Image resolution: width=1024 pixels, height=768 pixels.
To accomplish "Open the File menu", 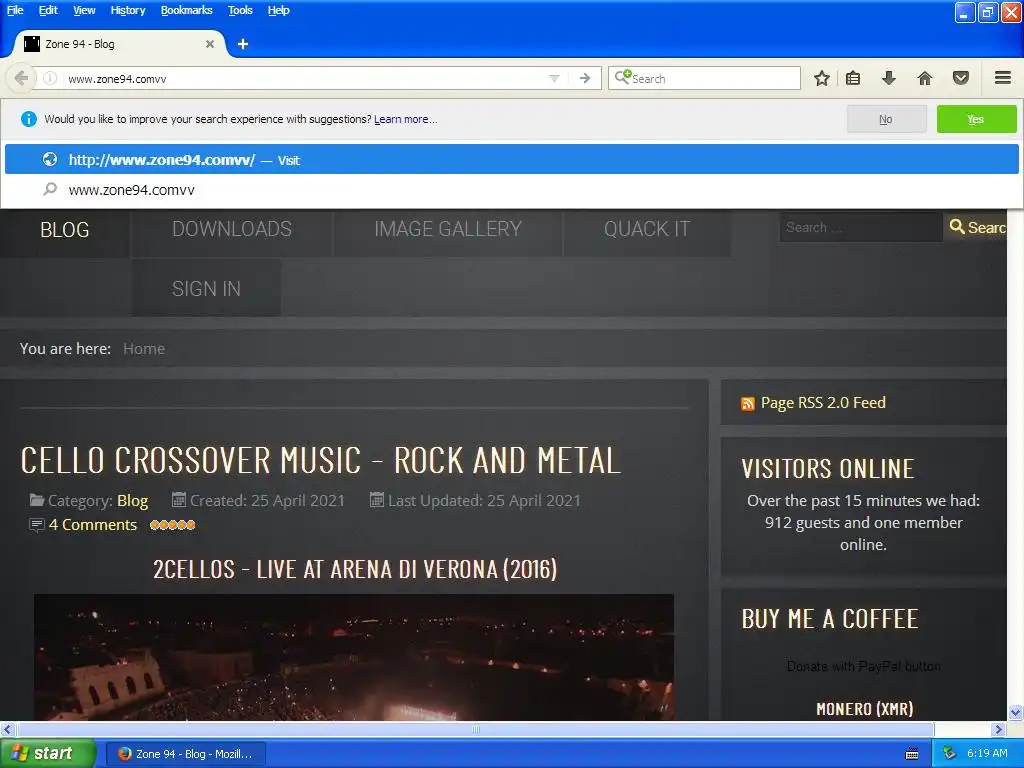I will coord(15,10).
